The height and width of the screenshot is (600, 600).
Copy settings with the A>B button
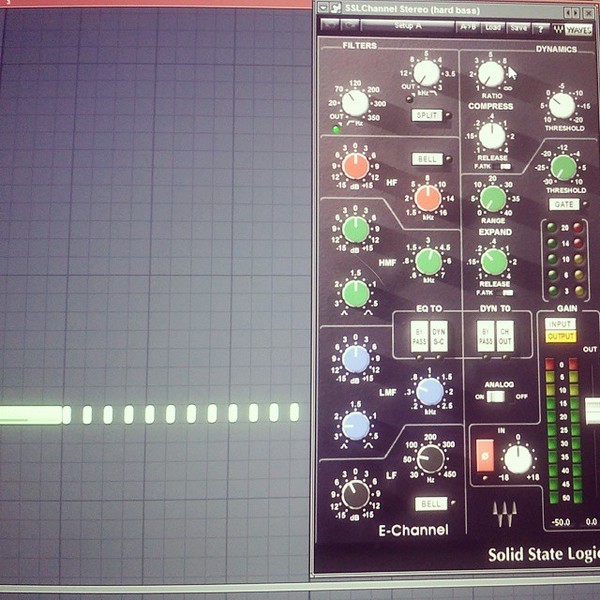[x=468, y=27]
